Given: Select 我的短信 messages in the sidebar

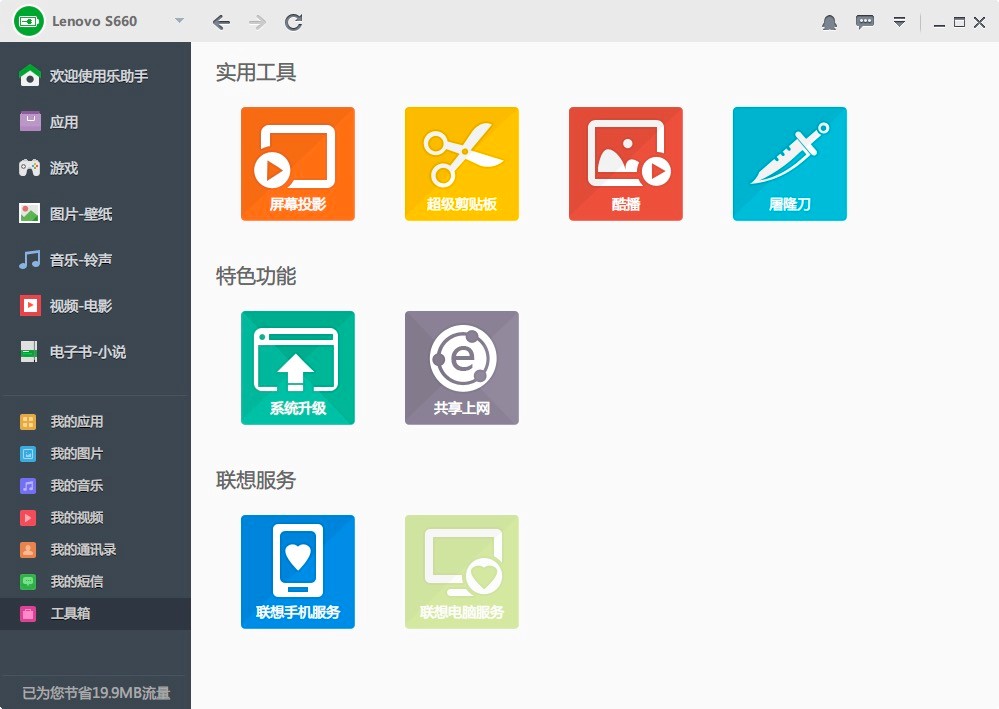Looking at the screenshot, I should point(96,581).
